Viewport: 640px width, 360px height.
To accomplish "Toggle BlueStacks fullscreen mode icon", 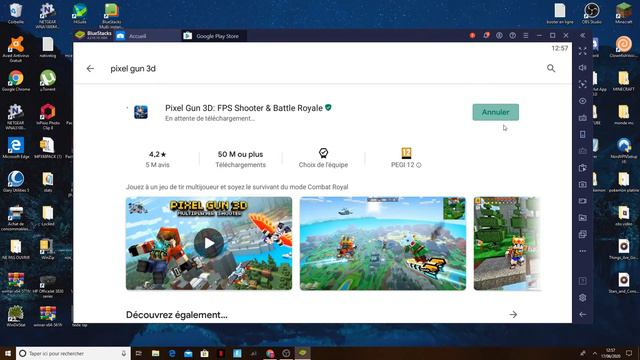I will [582, 51].
